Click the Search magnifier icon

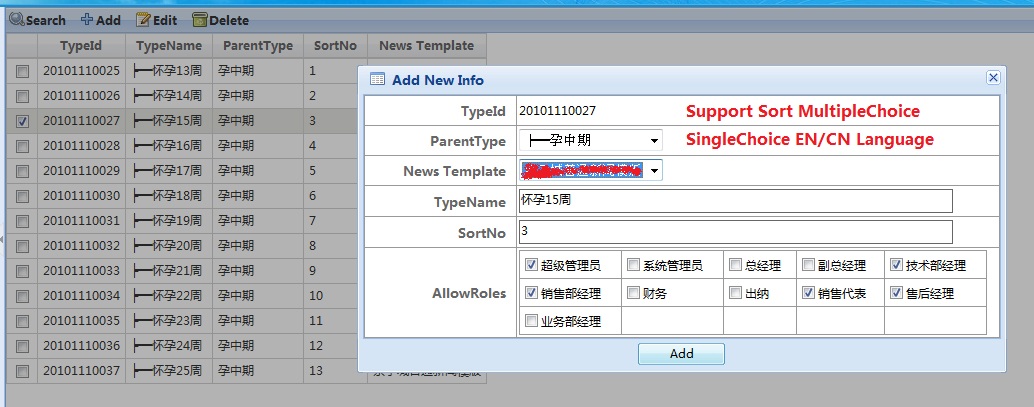point(17,20)
